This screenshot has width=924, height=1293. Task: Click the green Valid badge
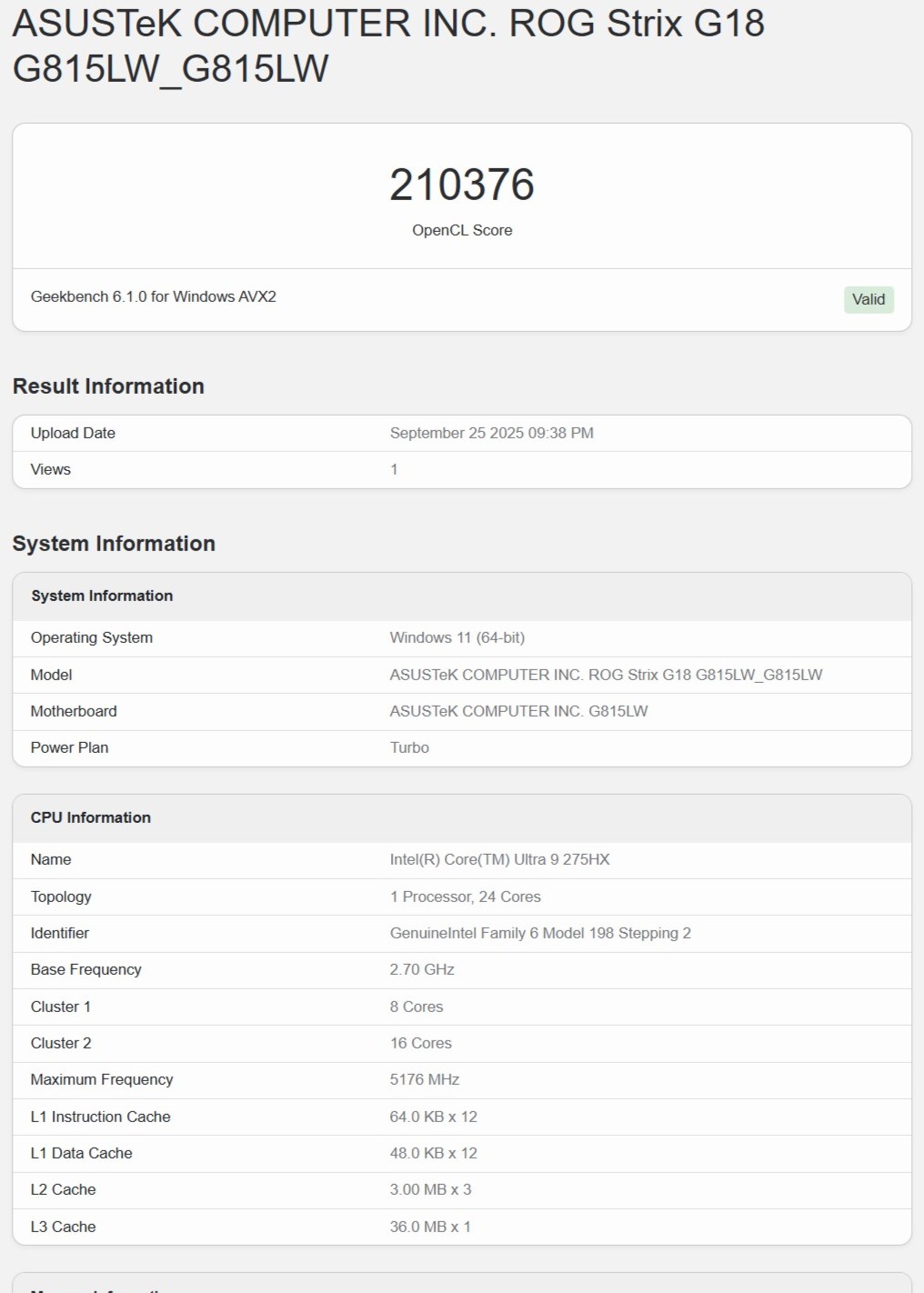pyautogui.click(x=869, y=299)
